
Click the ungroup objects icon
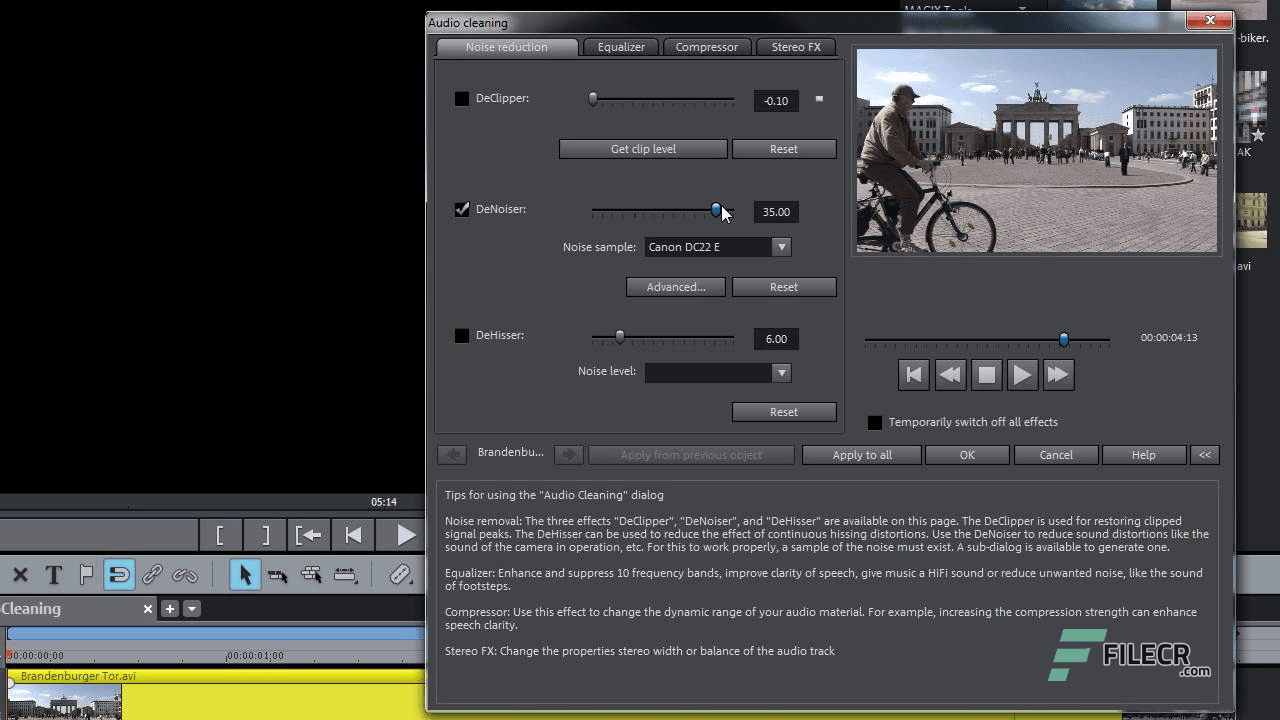pyautogui.click(x=185, y=575)
